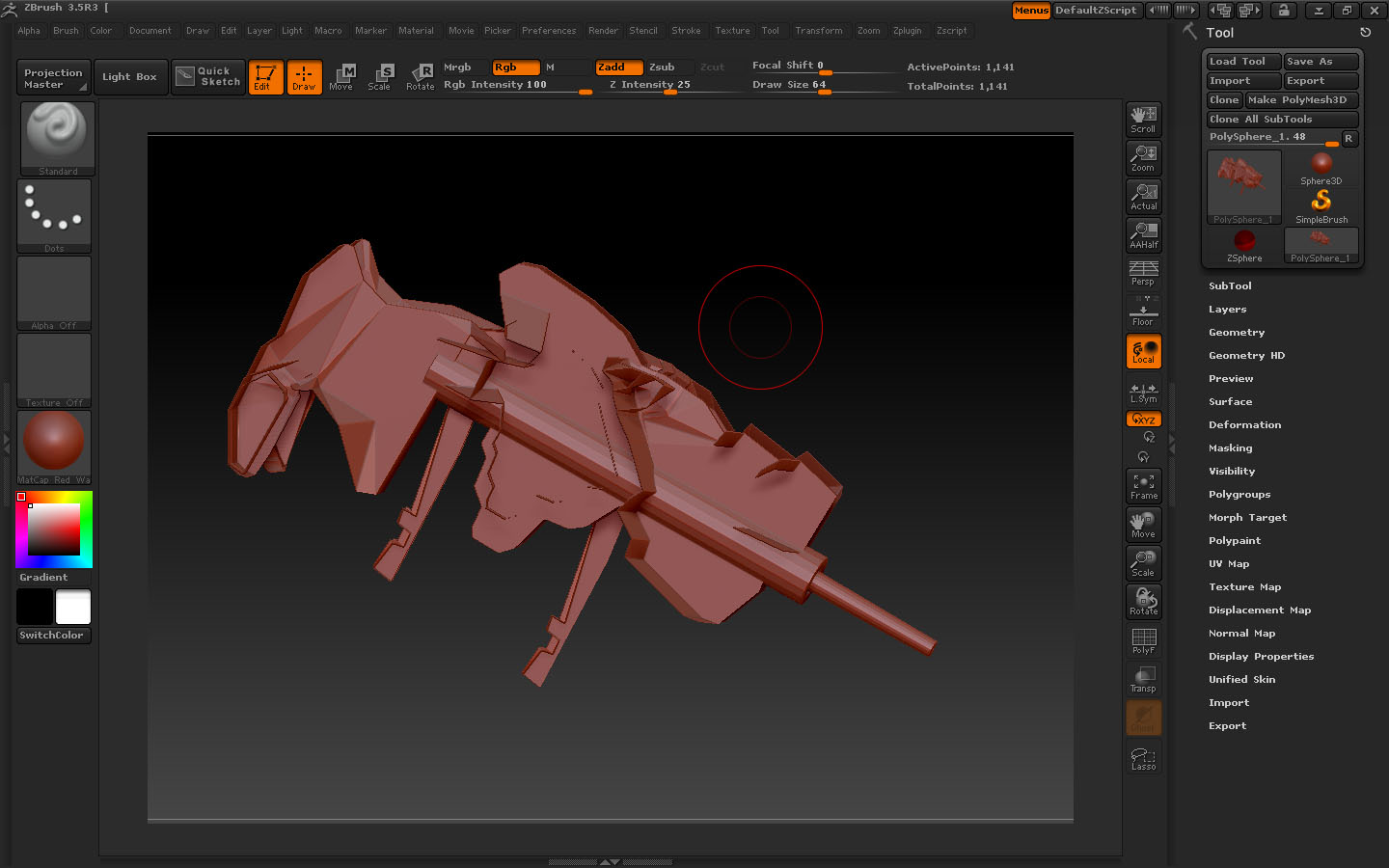Click the Load Tool button
The height and width of the screenshot is (868, 1389).
1242,62
